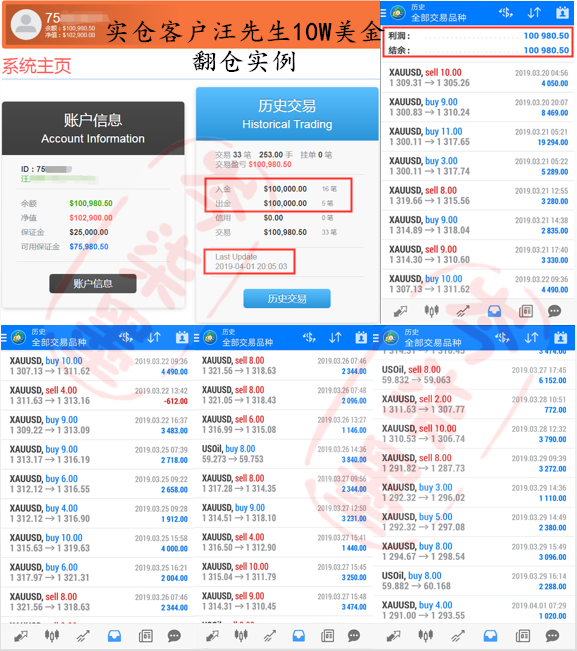This screenshot has width=577, height=651.
Task: Click the blue 历史交易 button
Action: coord(287,299)
